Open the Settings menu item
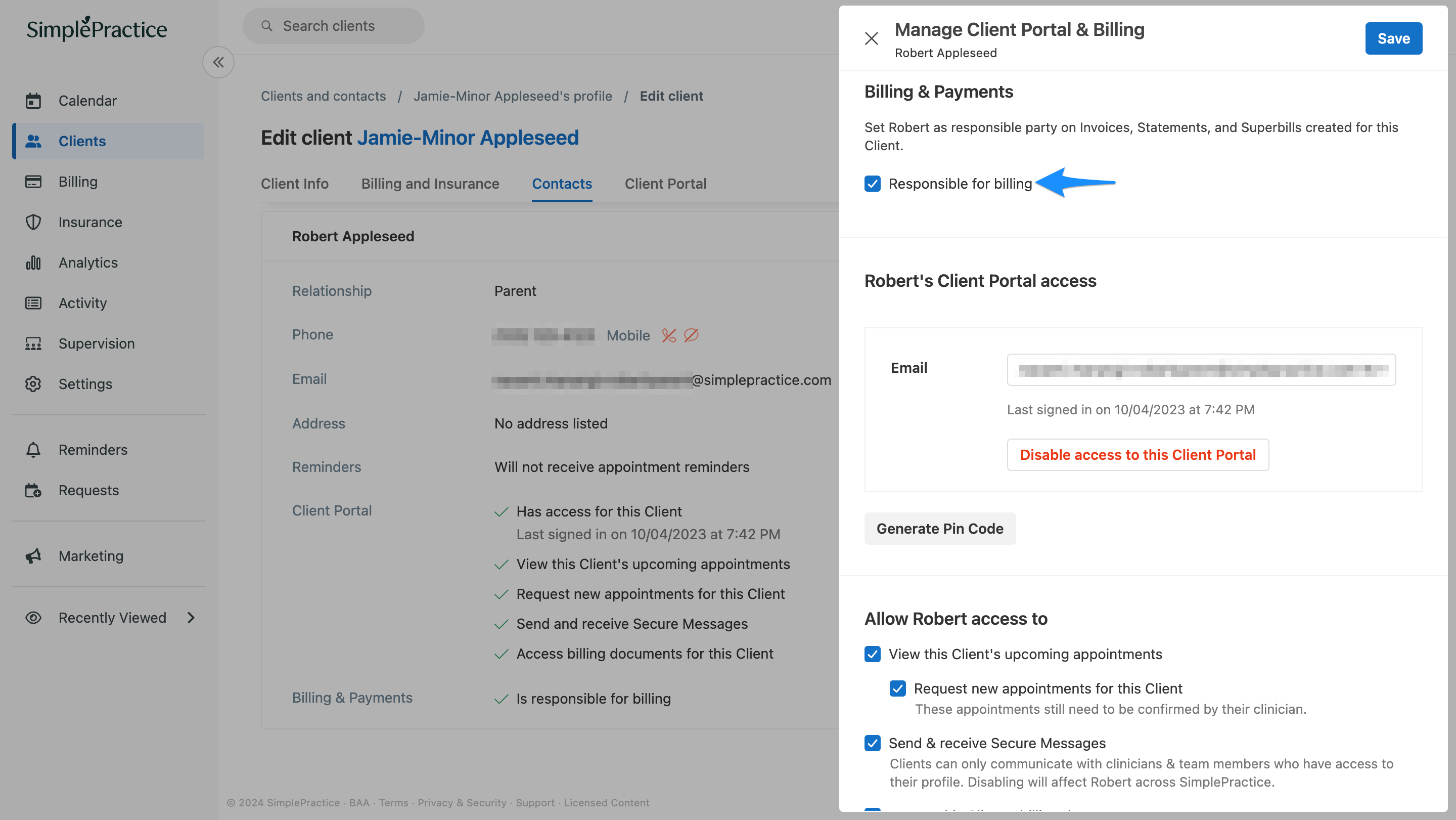Viewport: 1456px width, 820px height. click(x=109, y=384)
